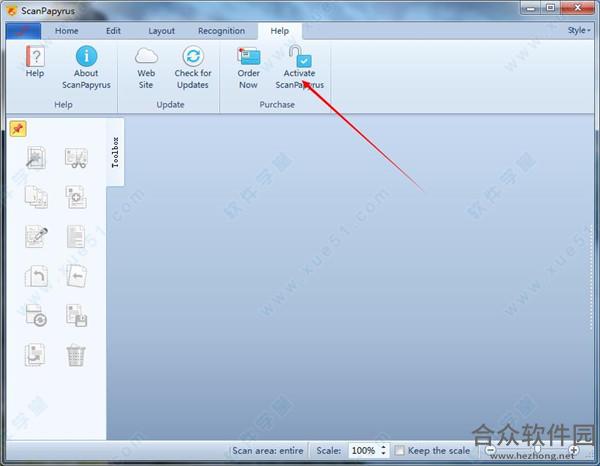Viewport: 600px width, 466px height.
Task: Click the scissors split-page tool
Action: click(76, 158)
